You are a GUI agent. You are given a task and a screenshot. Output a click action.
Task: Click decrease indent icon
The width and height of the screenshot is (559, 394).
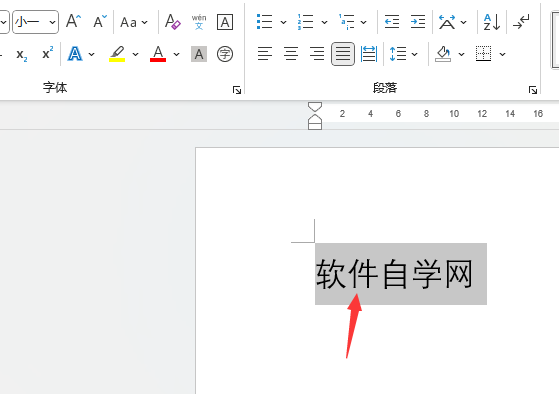[392, 22]
